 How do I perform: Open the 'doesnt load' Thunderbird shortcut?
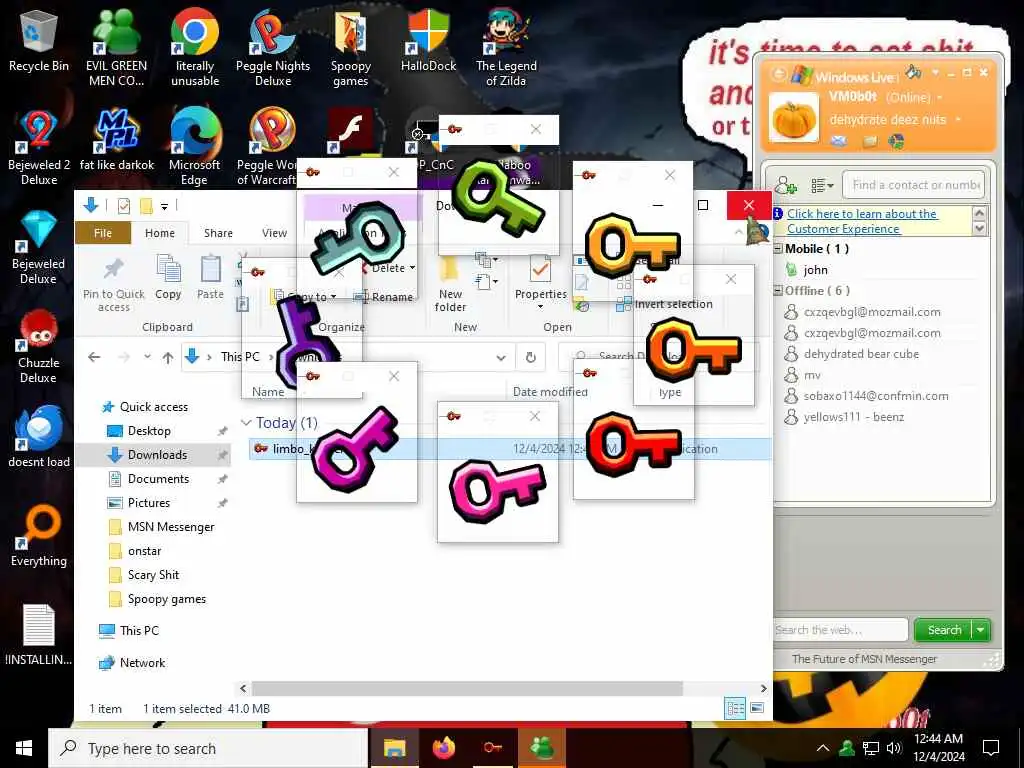[x=39, y=438]
